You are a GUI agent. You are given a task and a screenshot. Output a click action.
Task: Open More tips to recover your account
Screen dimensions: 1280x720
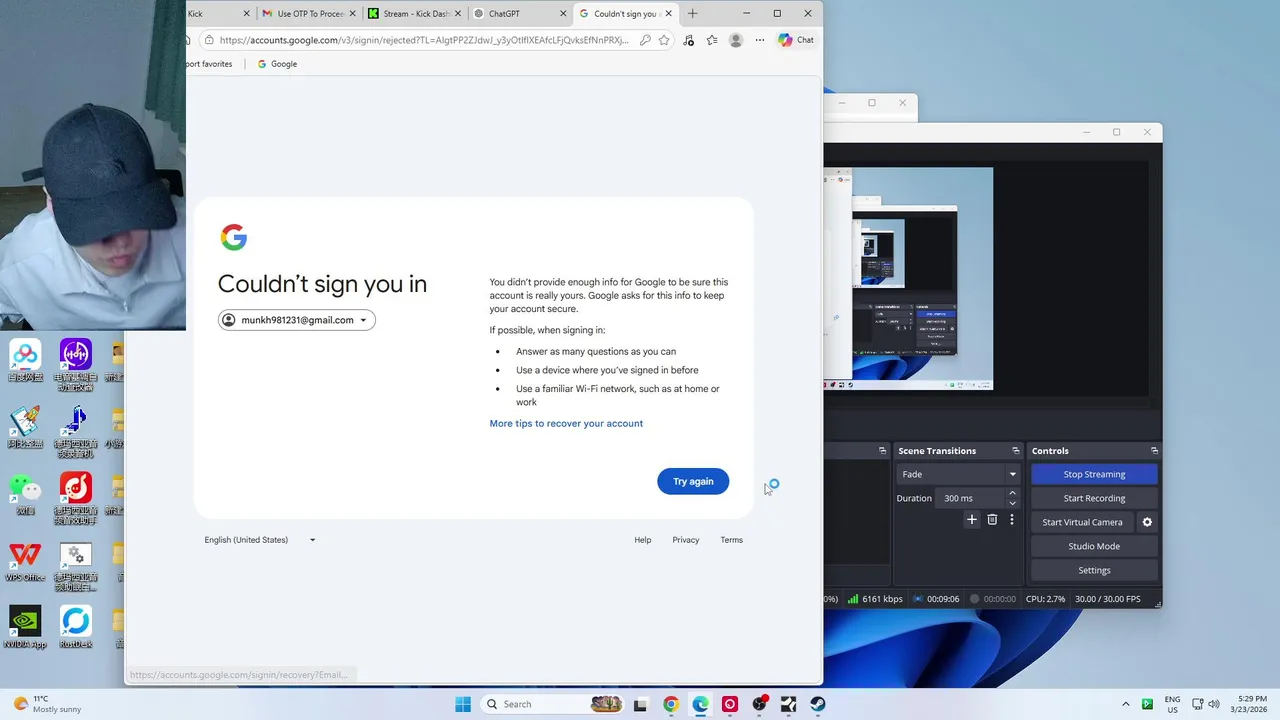click(x=566, y=423)
